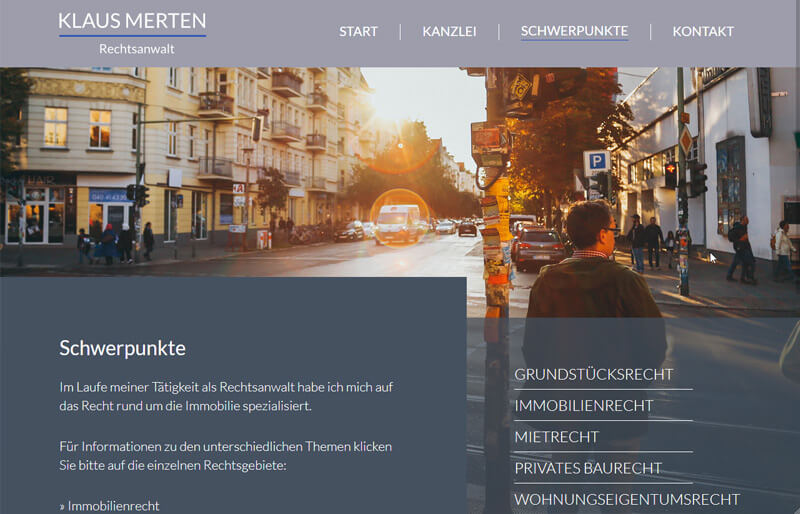Click the Rechtsanwalt subtitle under the logo
Viewport: 800px width, 514px height.
tap(137, 49)
